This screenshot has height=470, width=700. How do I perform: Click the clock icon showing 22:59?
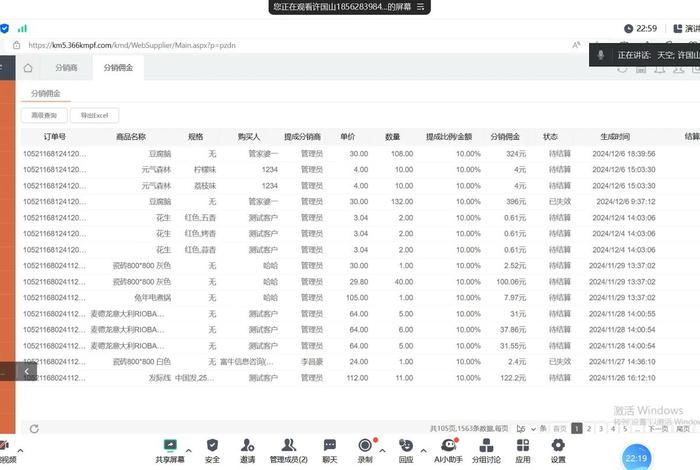pos(628,29)
